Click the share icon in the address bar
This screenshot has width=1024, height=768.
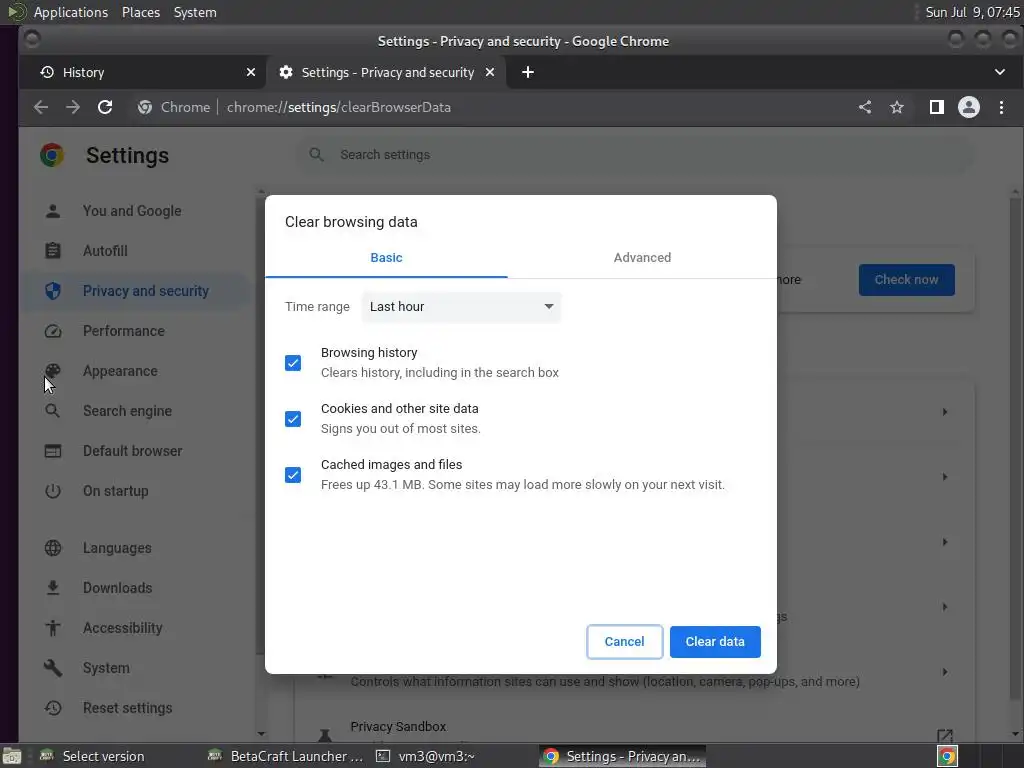pyautogui.click(x=865, y=107)
